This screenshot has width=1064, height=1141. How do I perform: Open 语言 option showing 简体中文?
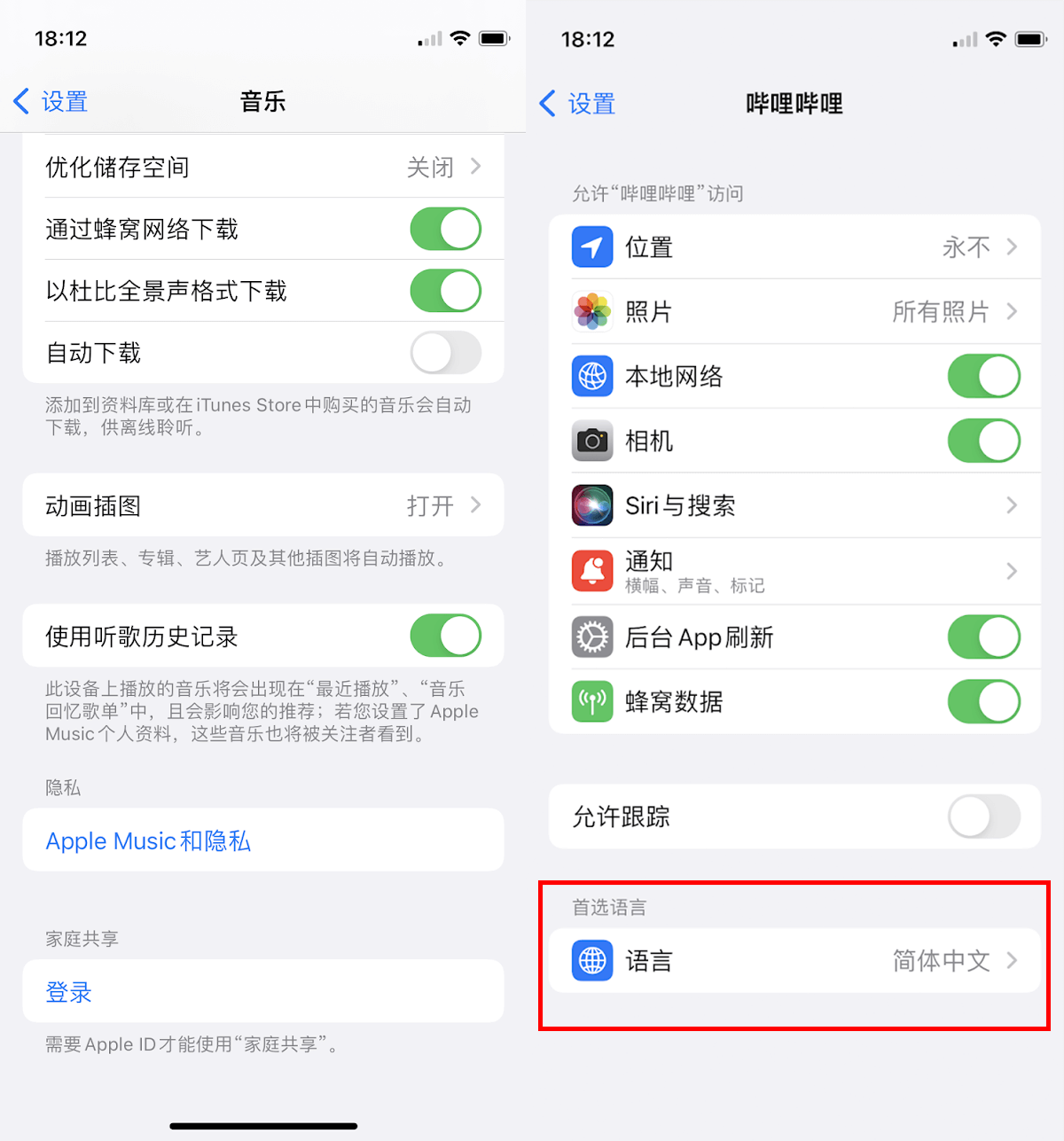coord(794,960)
